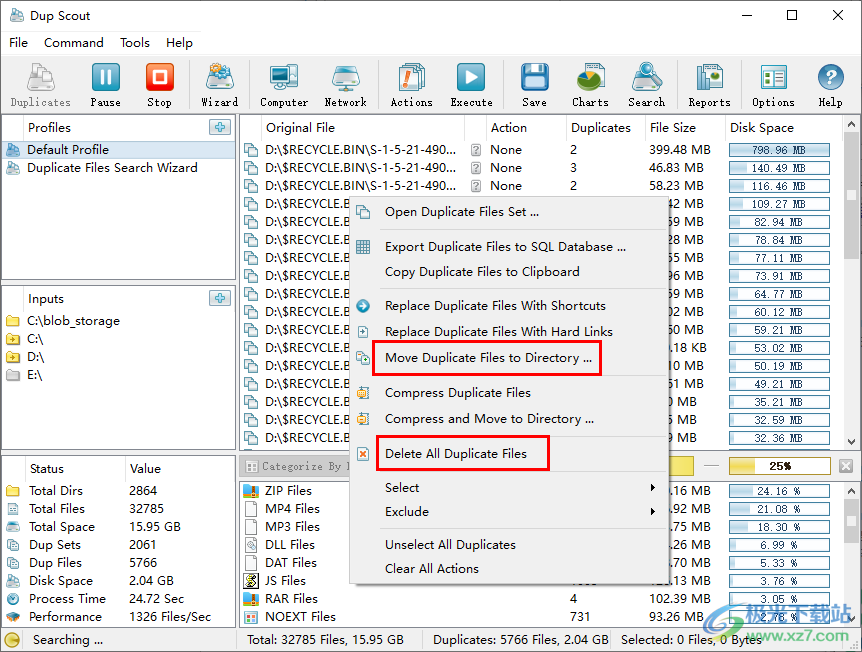Choose Delete All Duplicate Files
This screenshot has width=862, height=652.
[x=456, y=454]
